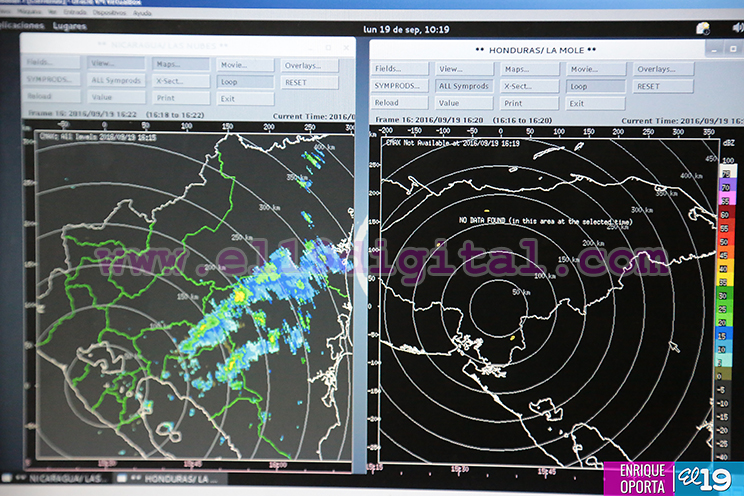
Task: Click Print in the Honduras/La Mole window
Action: pyautogui.click(x=530, y=103)
